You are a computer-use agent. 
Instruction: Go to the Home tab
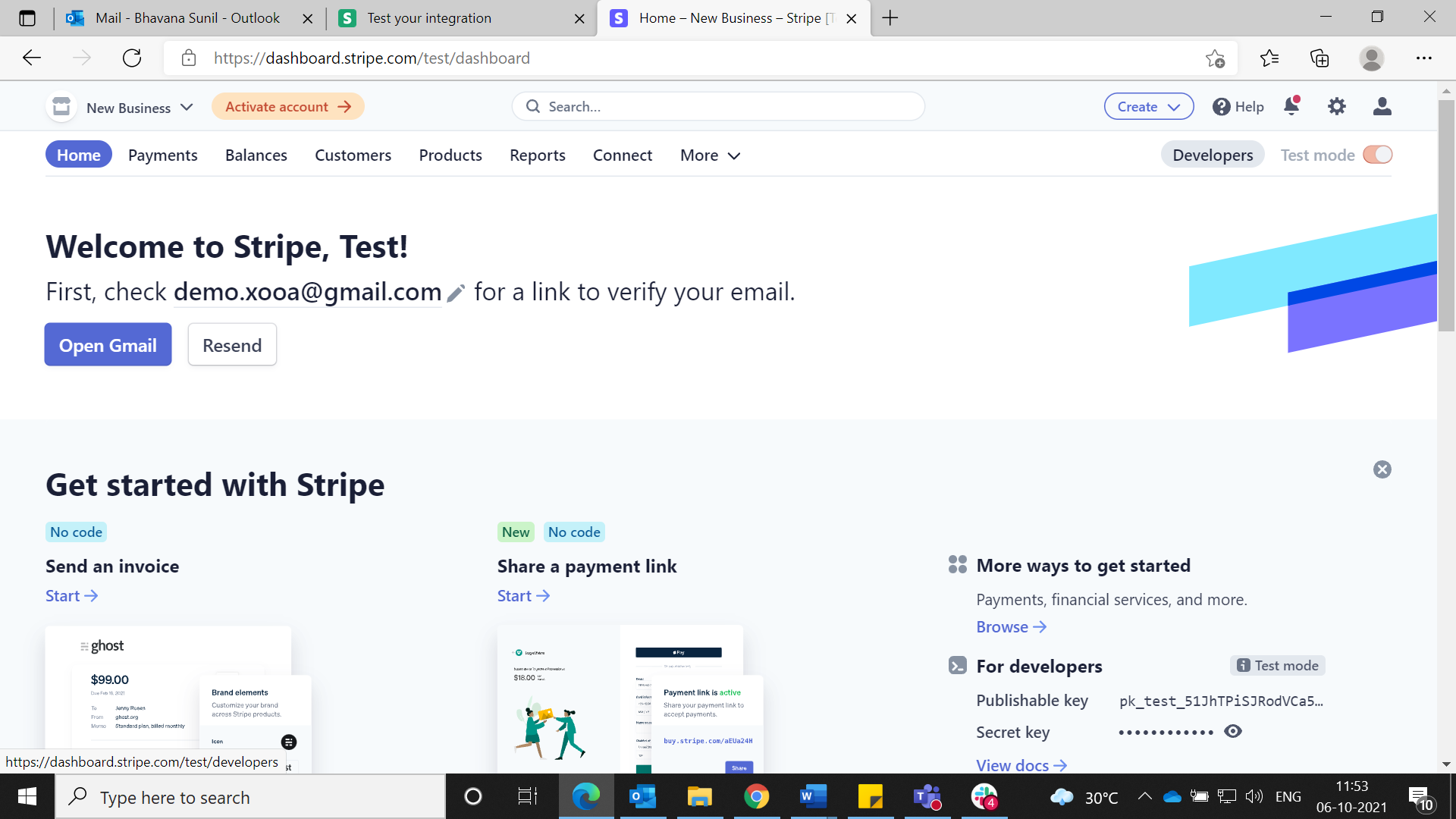pyautogui.click(x=79, y=155)
